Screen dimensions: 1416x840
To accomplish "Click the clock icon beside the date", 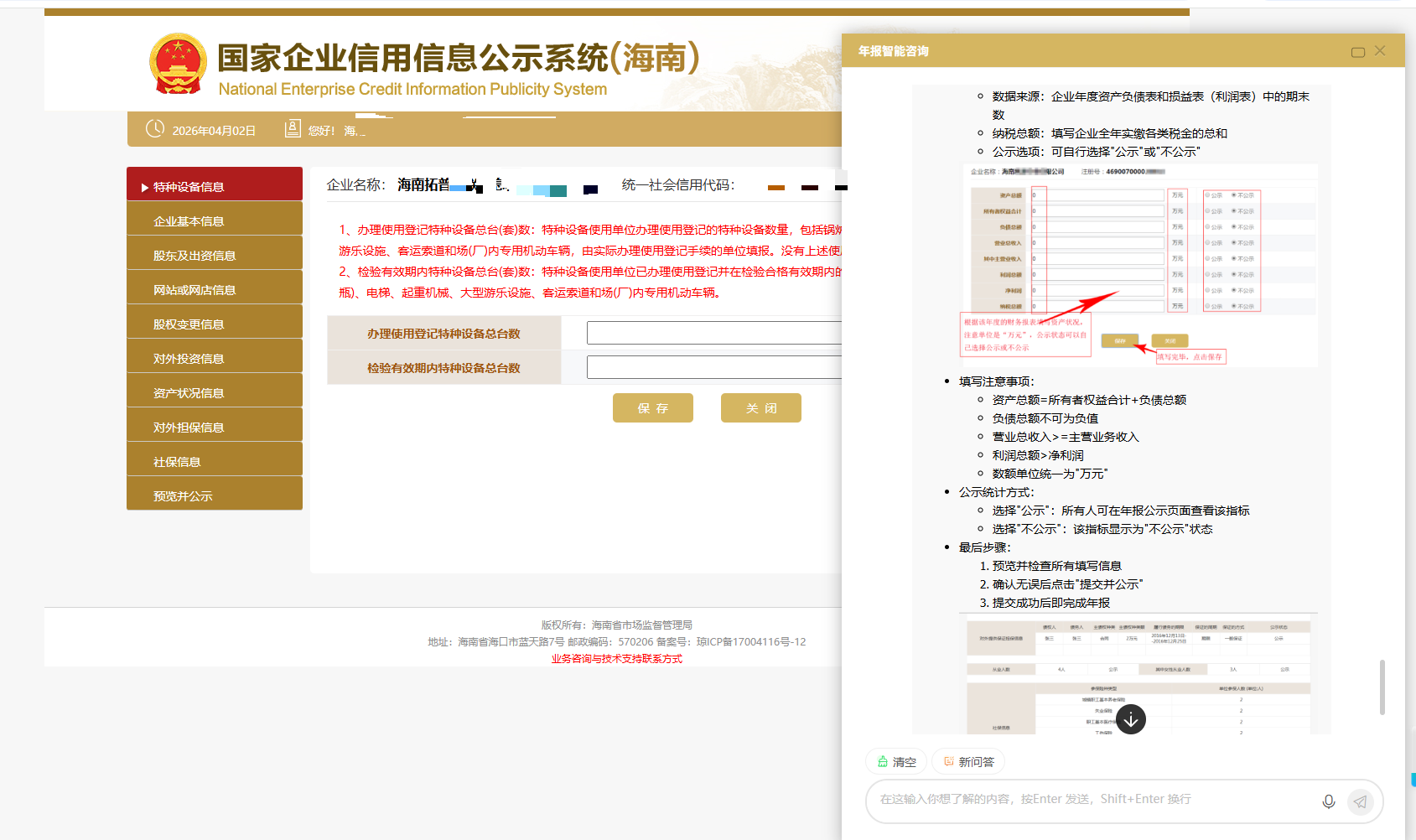I will click(155, 129).
